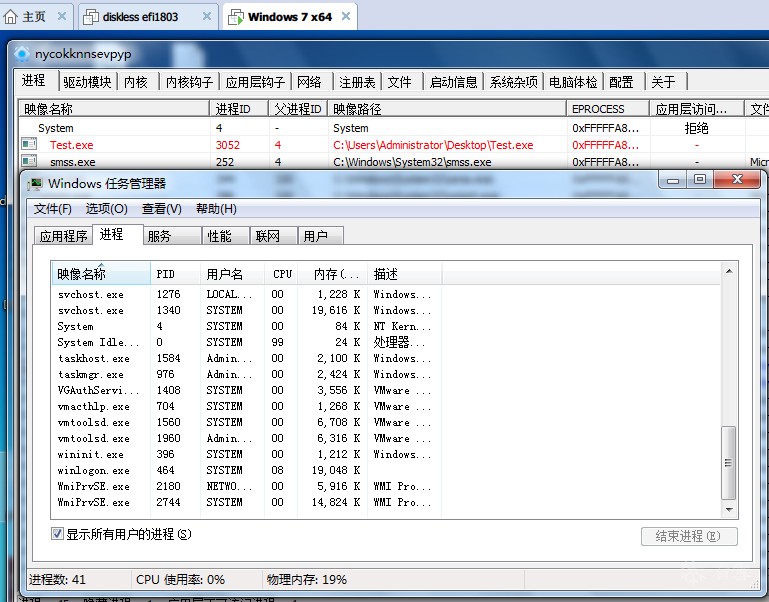The image size is (769, 602).
Task: Open the 应用层钩子 tab
Action: click(x=255, y=82)
